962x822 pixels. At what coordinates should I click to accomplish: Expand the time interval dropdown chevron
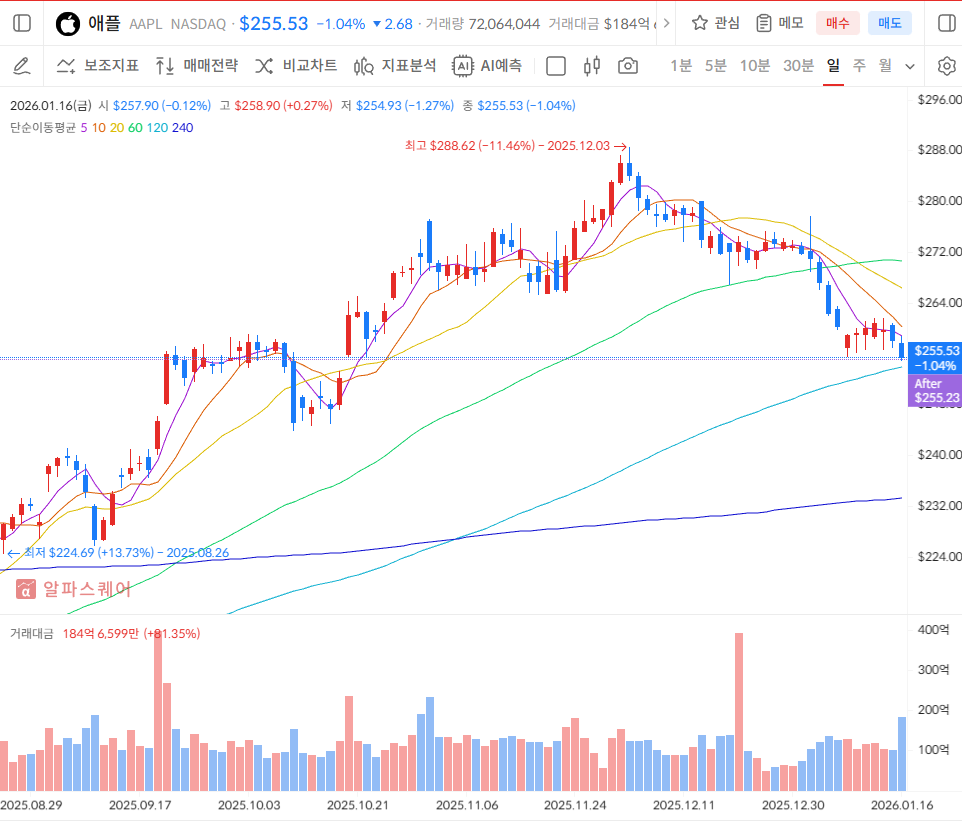(x=910, y=66)
